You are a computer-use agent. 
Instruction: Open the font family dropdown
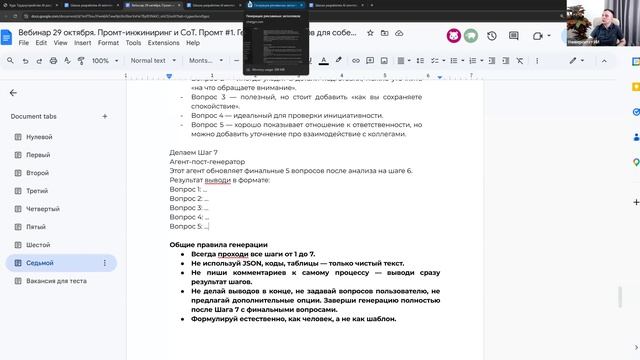point(206,60)
